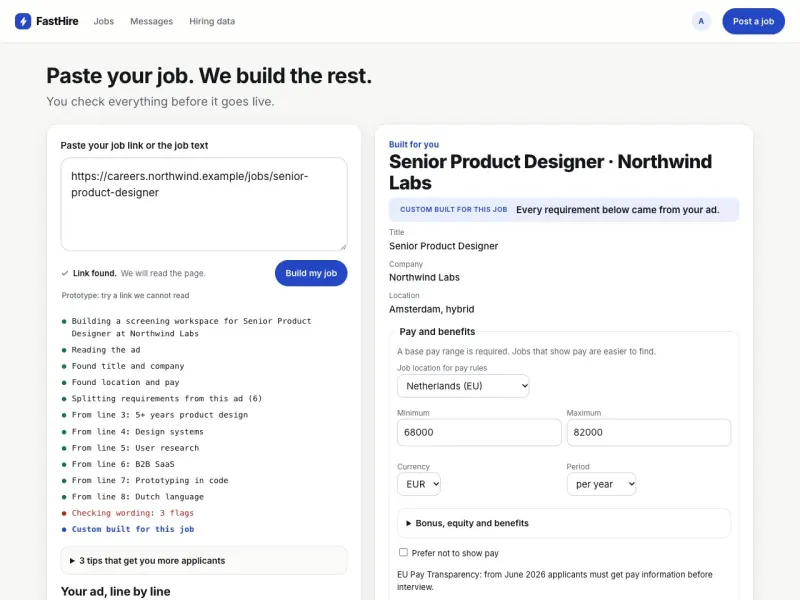Click the resize grip of the job text area

coord(343,247)
